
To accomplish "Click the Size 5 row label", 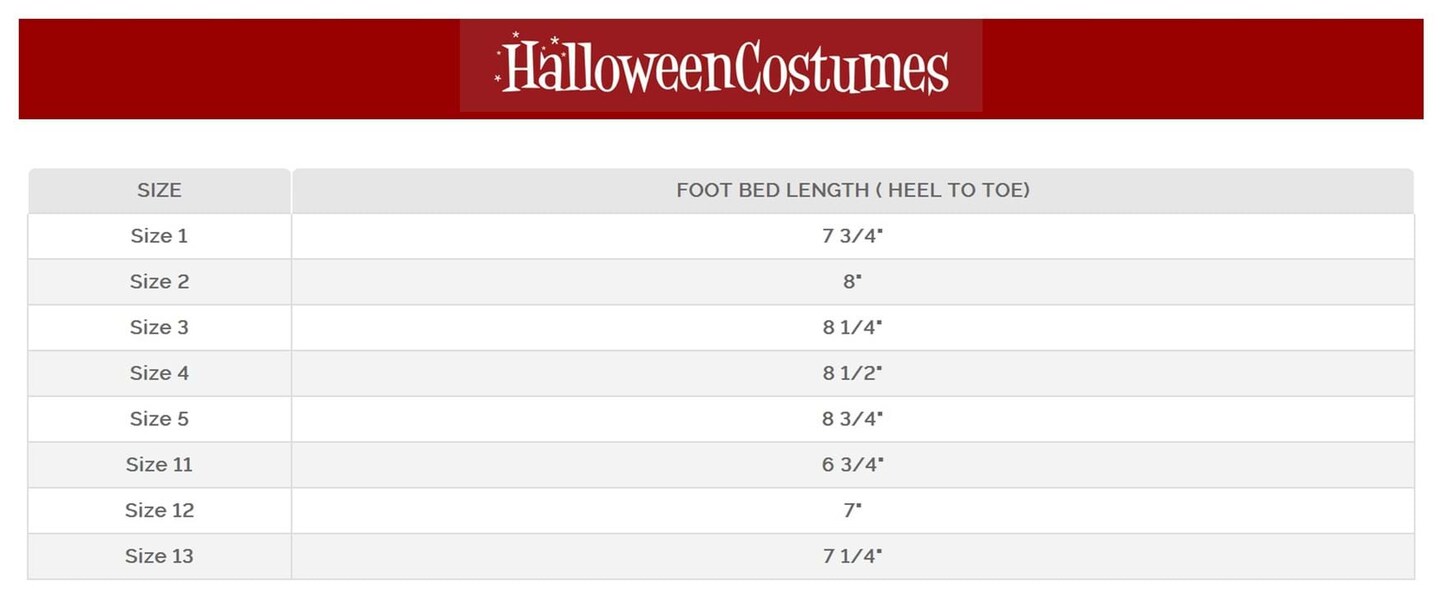I will [x=159, y=419].
